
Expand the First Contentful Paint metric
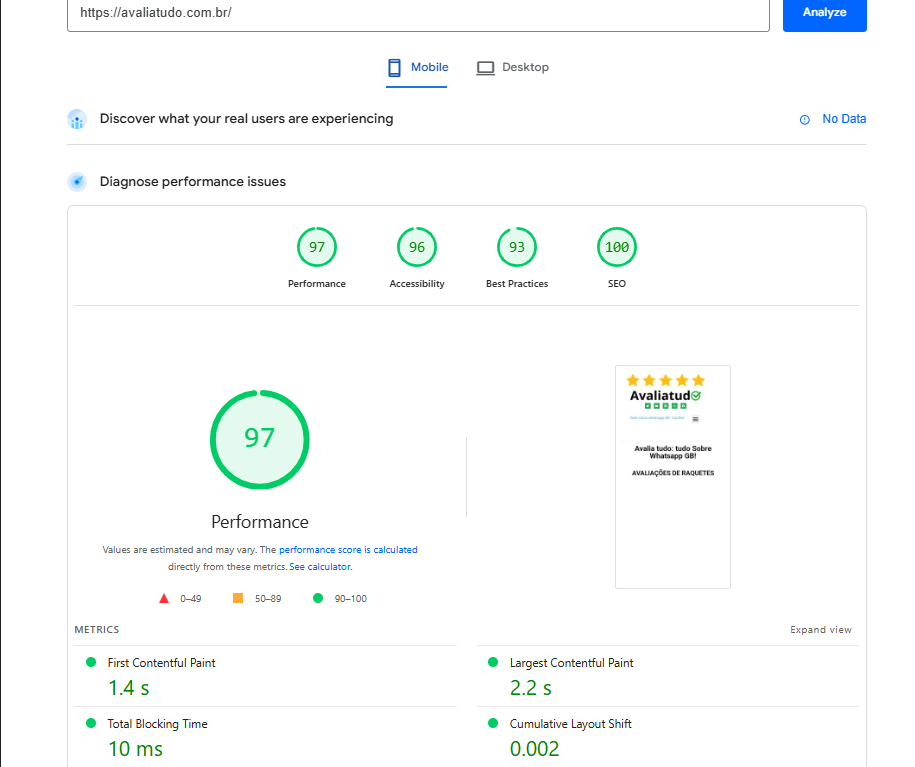(x=161, y=663)
